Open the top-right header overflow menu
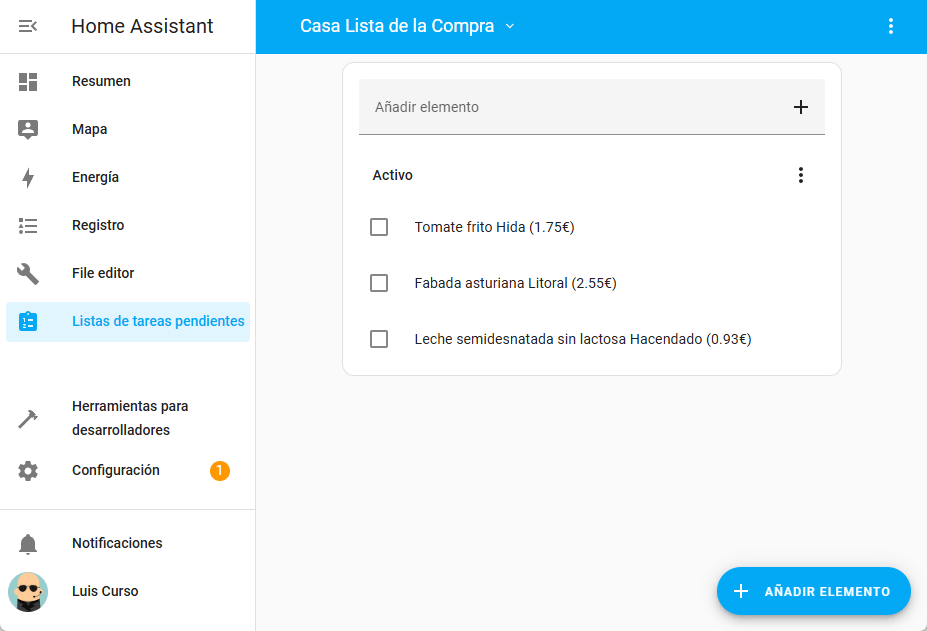 coord(890,26)
